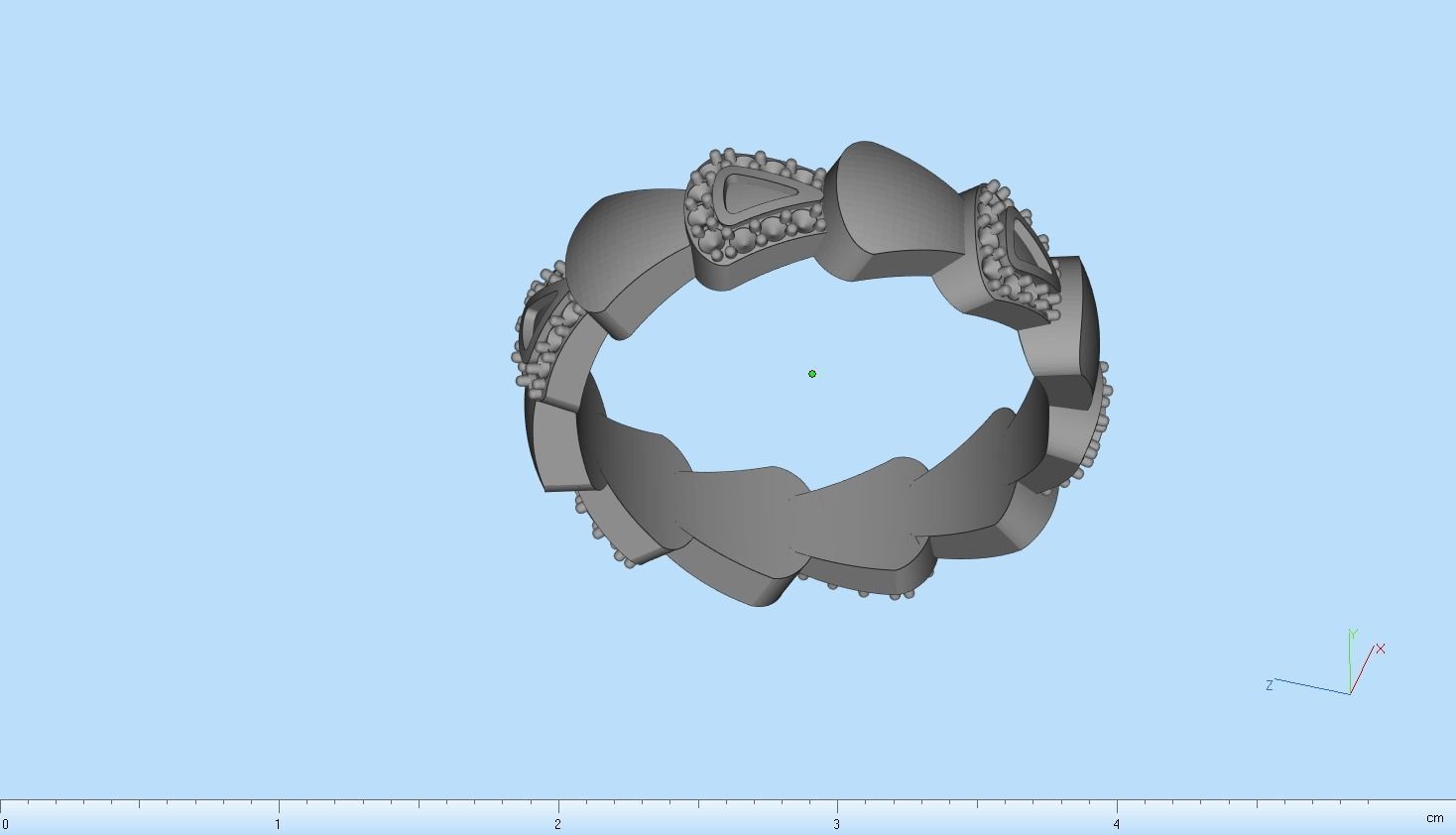Click the green center point marker
1456x835 pixels.
tap(812, 374)
